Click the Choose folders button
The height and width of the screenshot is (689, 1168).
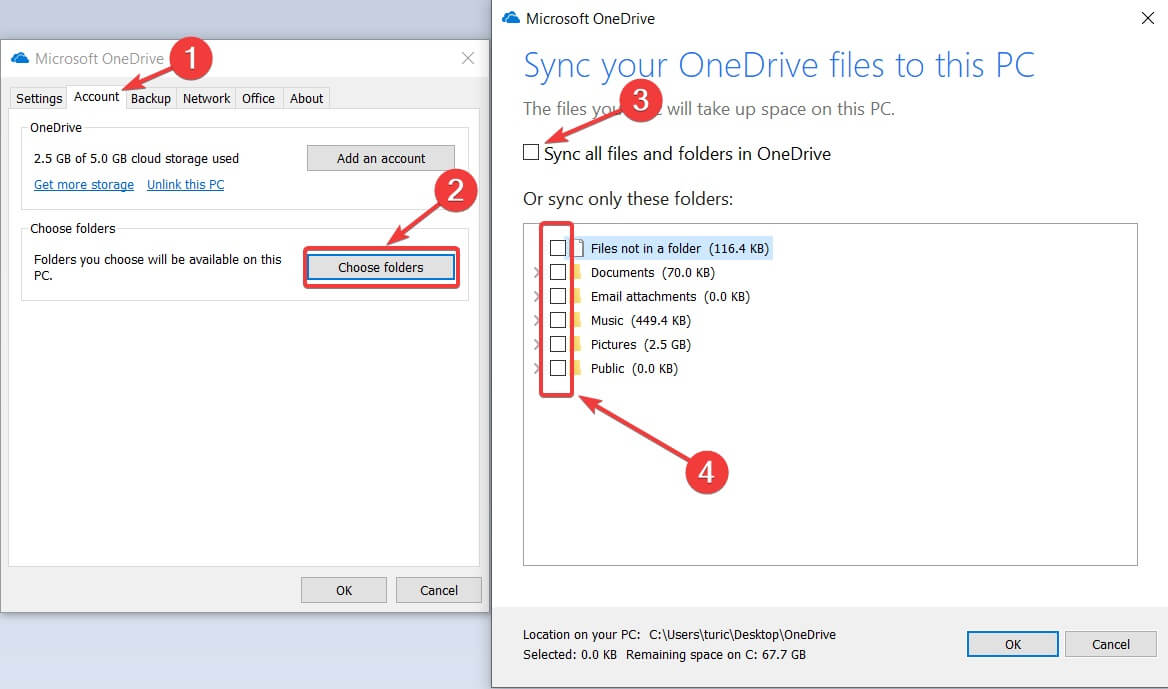(x=381, y=267)
